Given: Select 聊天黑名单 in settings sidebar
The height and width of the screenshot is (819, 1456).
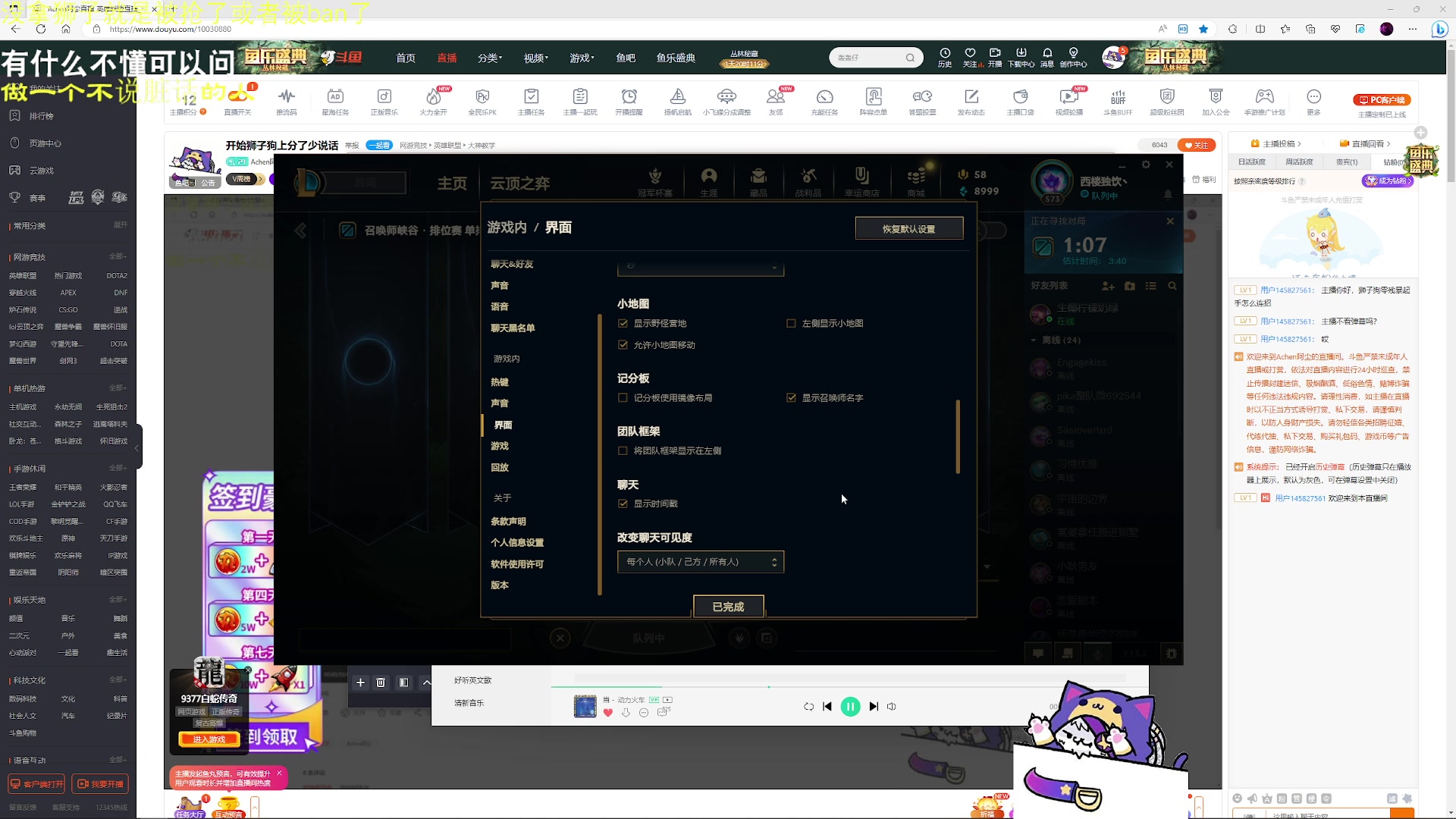Looking at the screenshot, I should 513,328.
